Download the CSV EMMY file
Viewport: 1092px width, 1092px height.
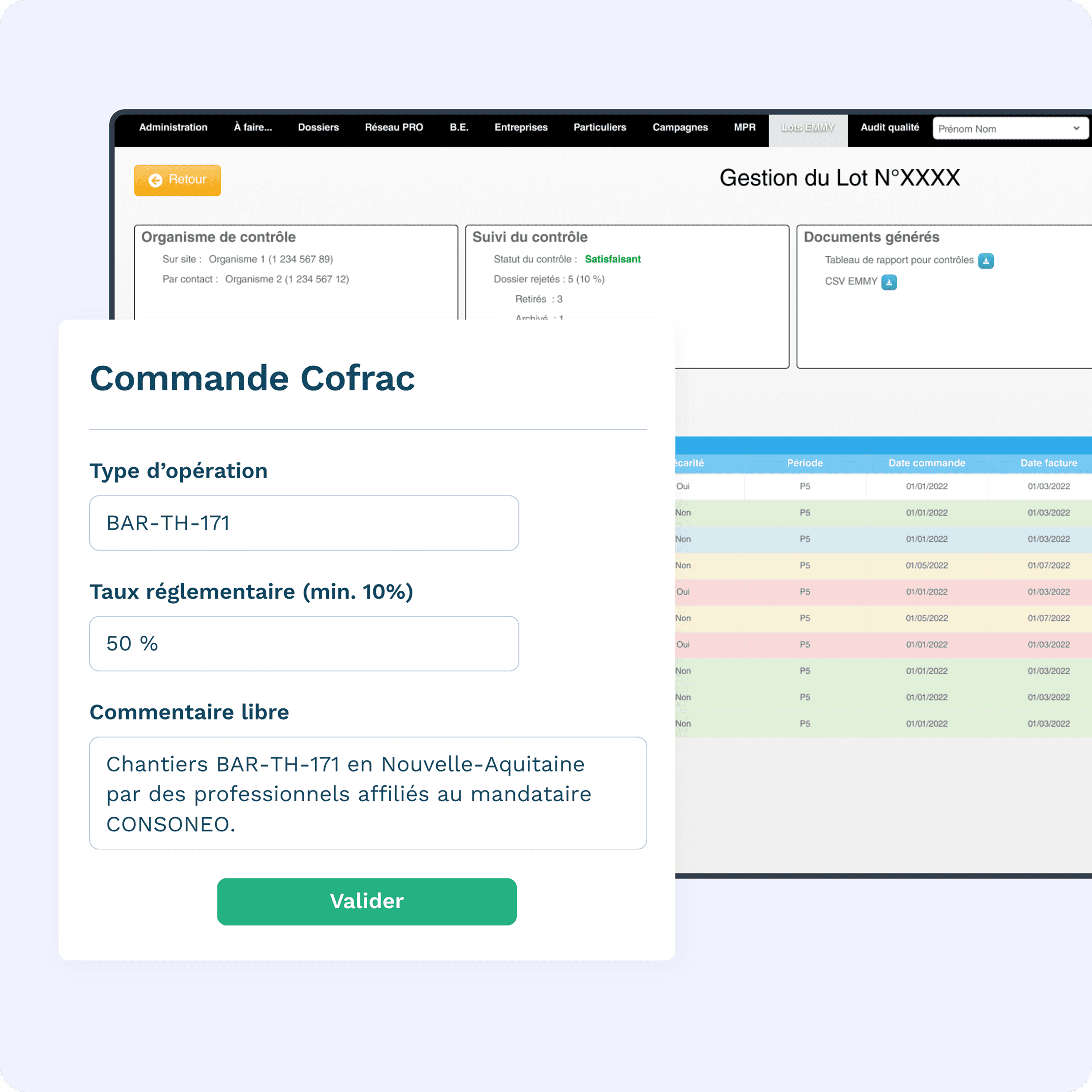(x=889, y=282)
